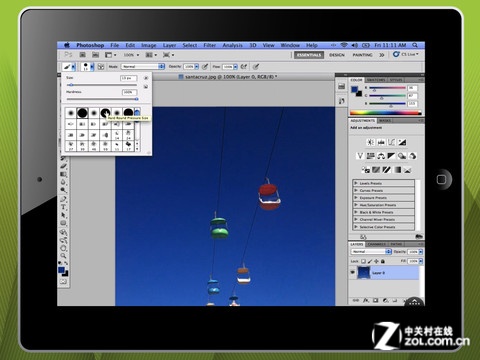Image resolution: width=480 pixels, height=360 pixels.
Task: Hide Layer 0 using eye icon
Action: click(x=353, y=272)
